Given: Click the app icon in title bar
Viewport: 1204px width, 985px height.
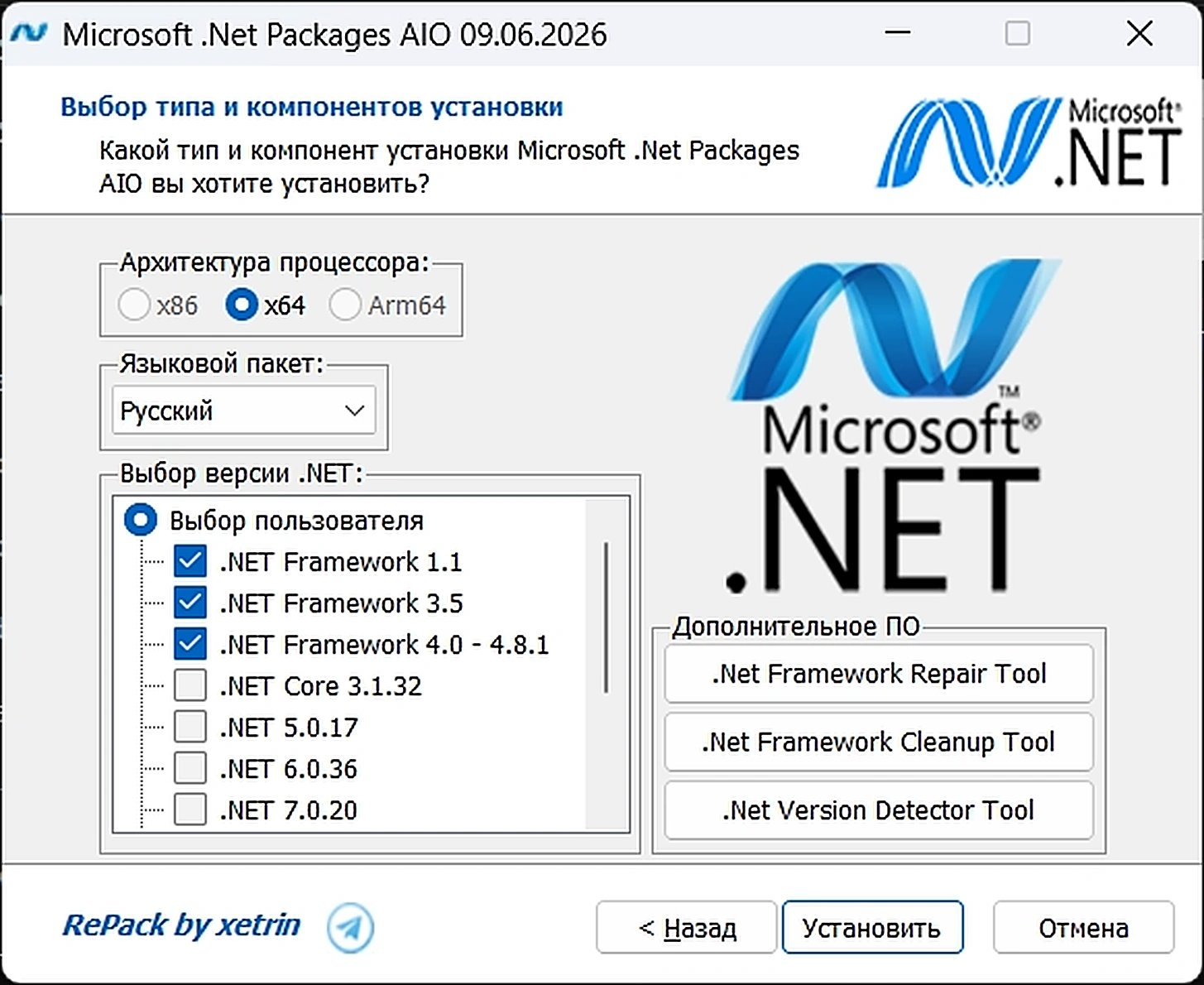Looking at the screenshot, I should tap(30, 34).
